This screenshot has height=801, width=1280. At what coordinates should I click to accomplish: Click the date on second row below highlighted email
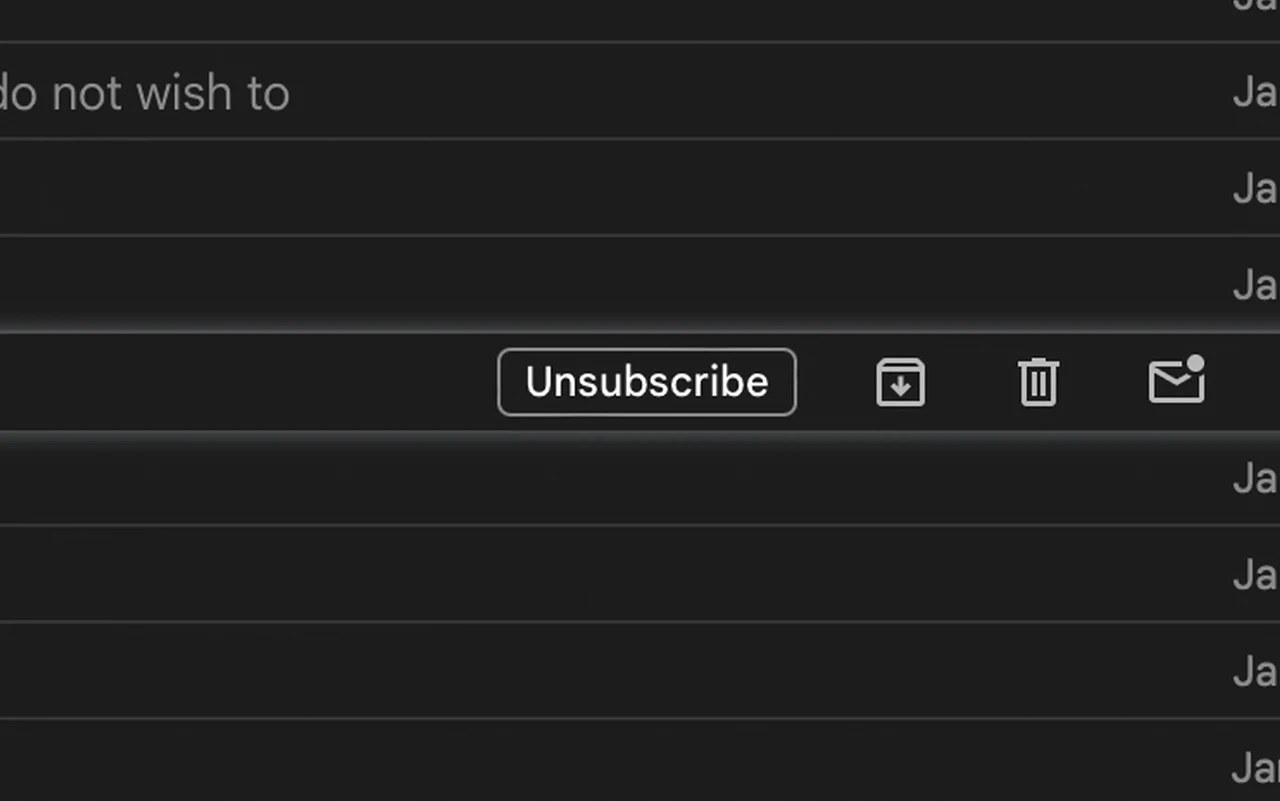1256,576
